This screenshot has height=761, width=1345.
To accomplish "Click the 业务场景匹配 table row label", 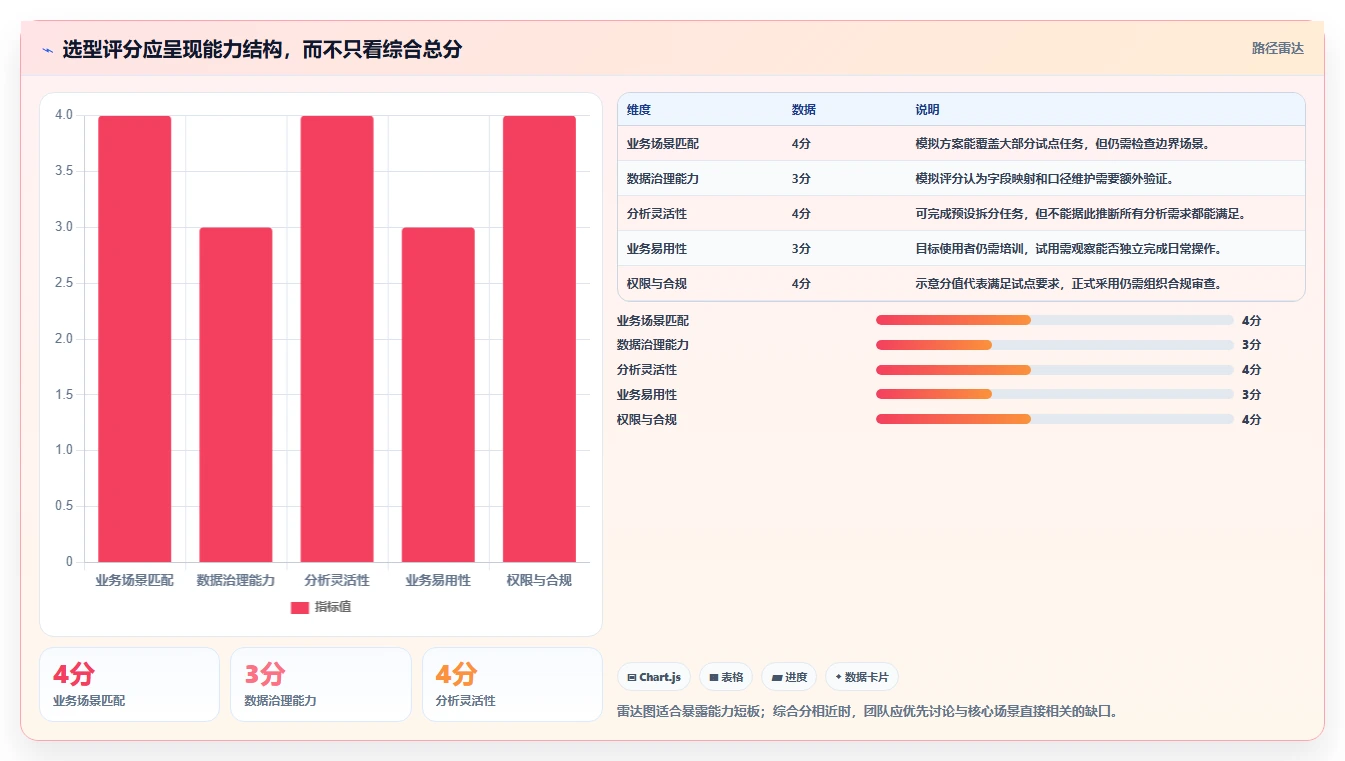I will (x=663, y=144).
